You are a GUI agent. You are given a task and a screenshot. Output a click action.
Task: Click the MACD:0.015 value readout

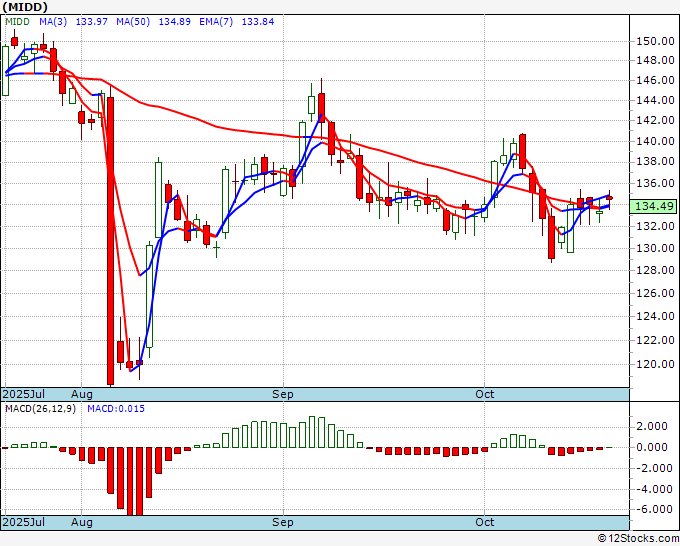click(116, 409)
